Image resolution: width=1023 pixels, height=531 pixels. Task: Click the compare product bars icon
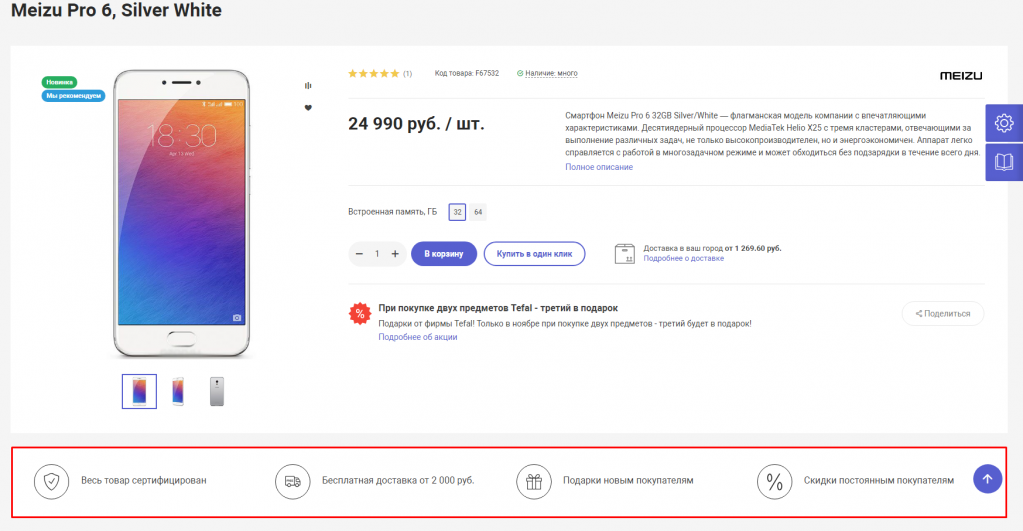(x=308, y=85)
